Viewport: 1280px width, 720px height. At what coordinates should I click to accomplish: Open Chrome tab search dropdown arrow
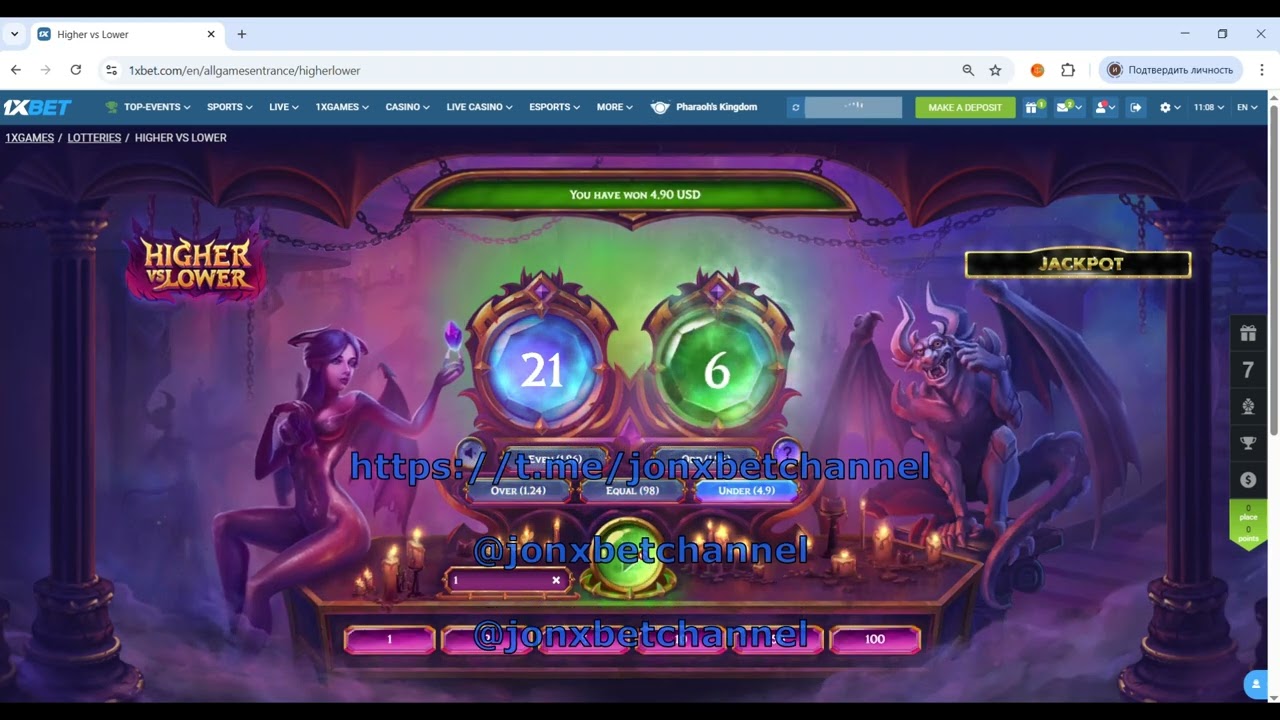14,34
